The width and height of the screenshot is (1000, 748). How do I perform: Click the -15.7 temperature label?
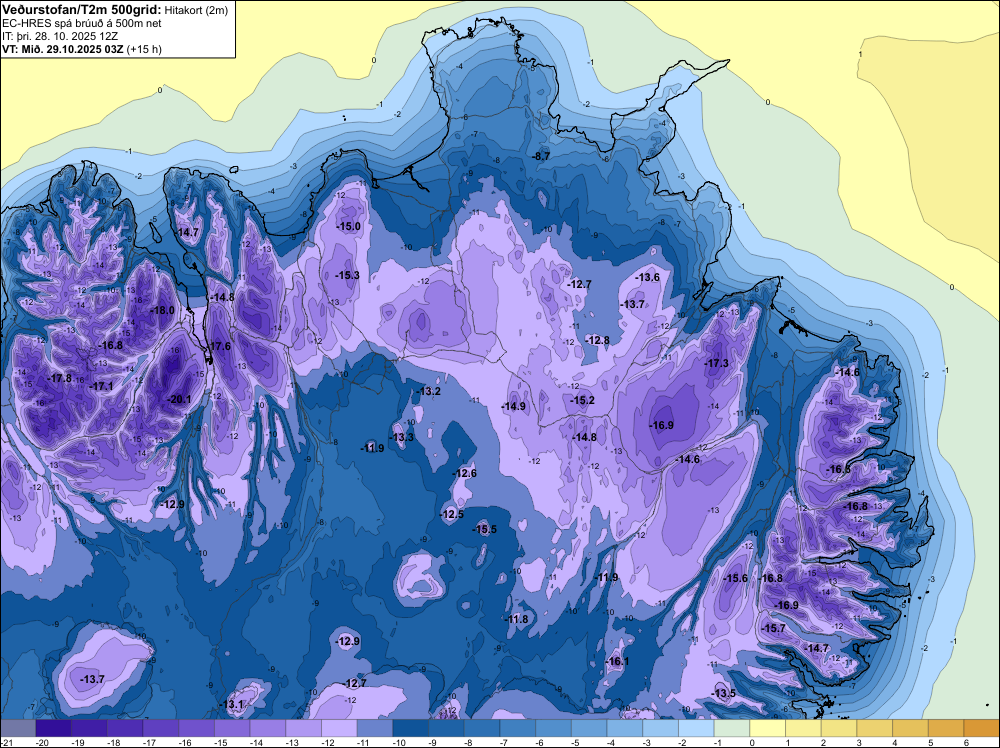pyautogui.click(x=774, y=629)
